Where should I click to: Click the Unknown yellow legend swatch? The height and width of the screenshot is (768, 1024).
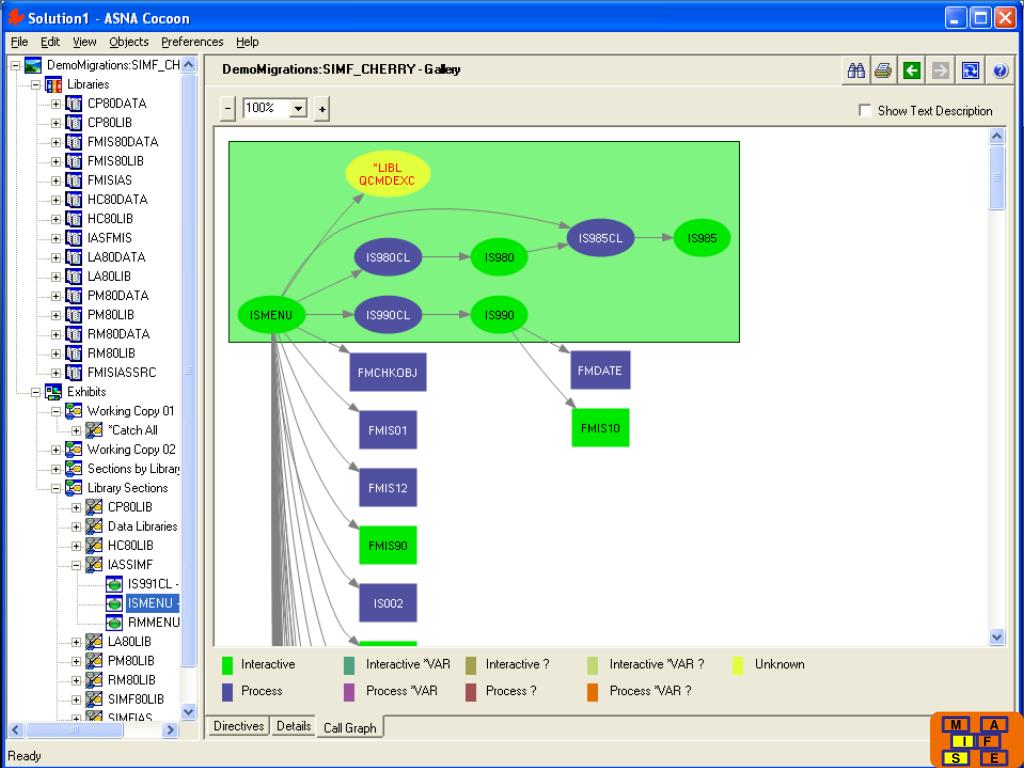(738, 665)
